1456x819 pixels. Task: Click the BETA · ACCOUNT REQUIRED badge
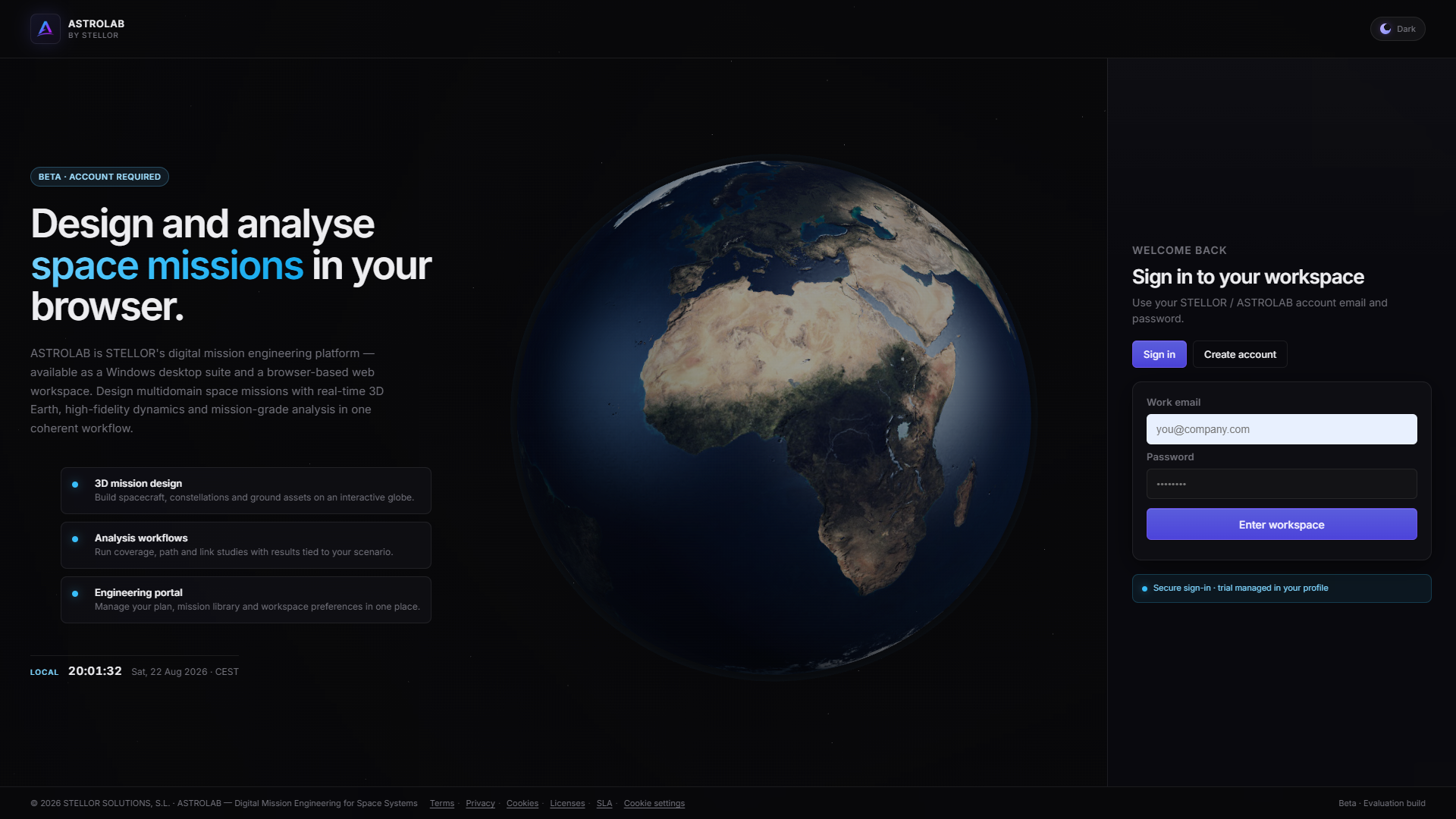tap(99, 177)
